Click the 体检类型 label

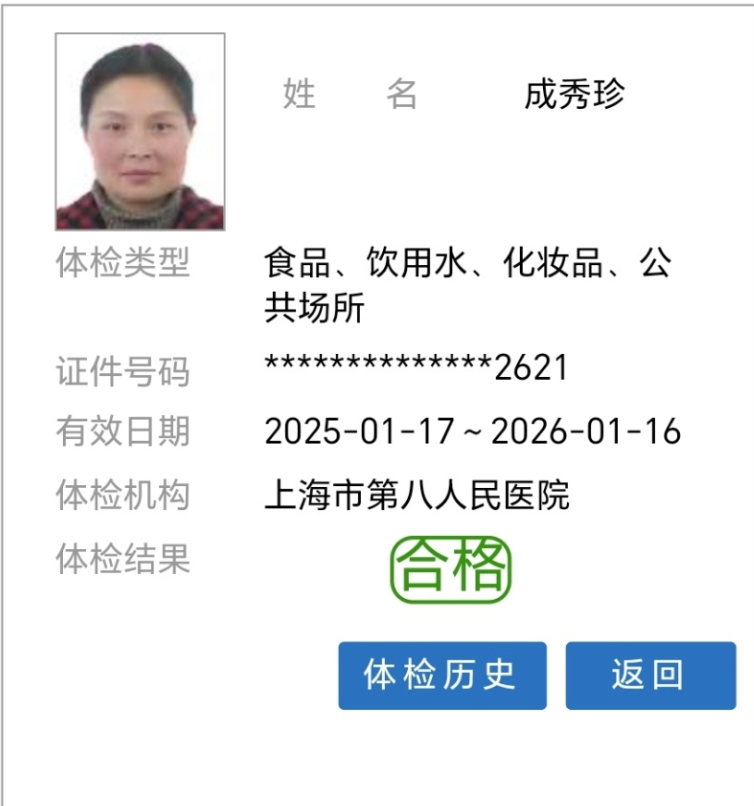[123, 262]
